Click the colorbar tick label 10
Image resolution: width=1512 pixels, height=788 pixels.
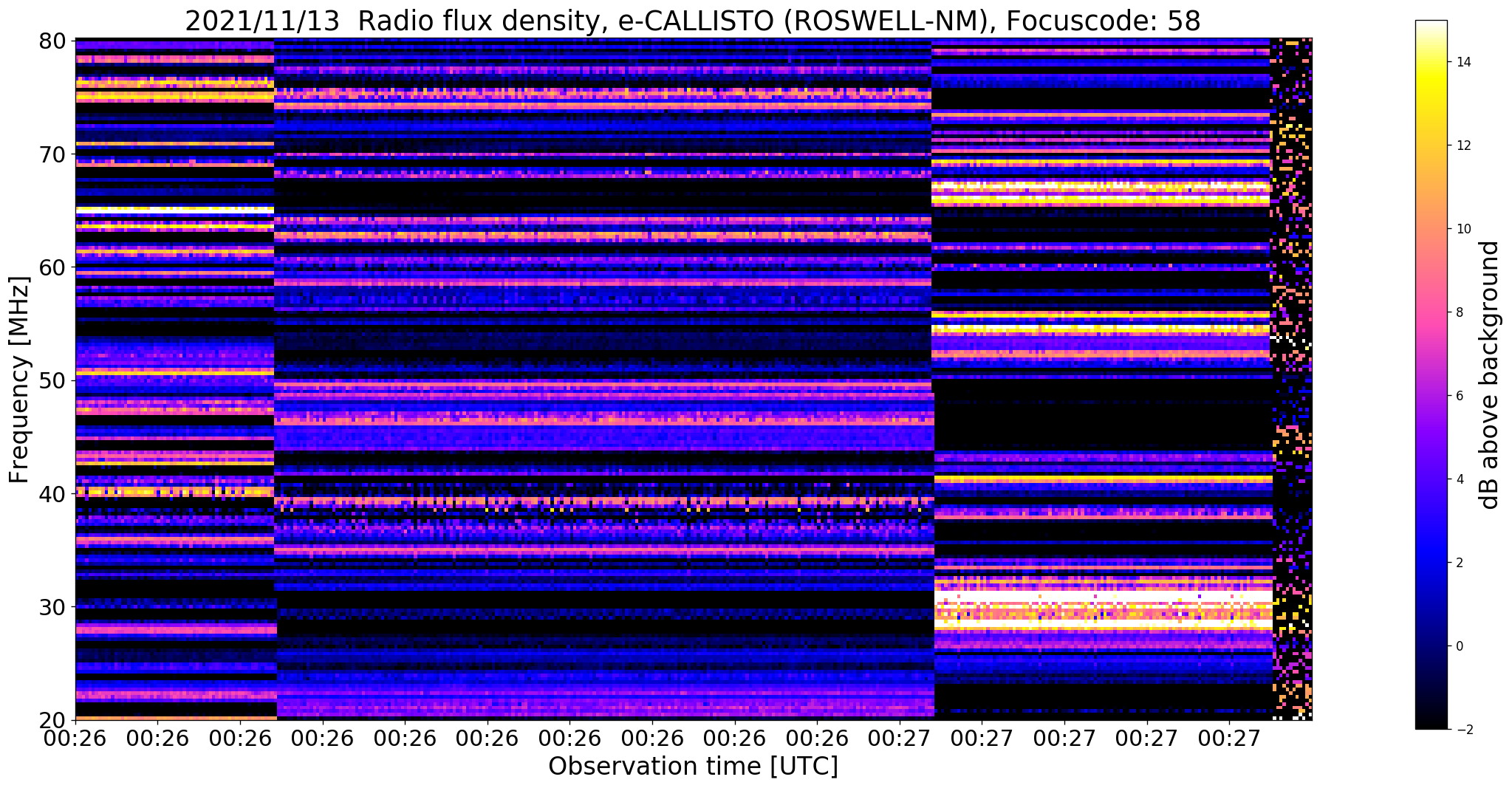(1462, 229)
